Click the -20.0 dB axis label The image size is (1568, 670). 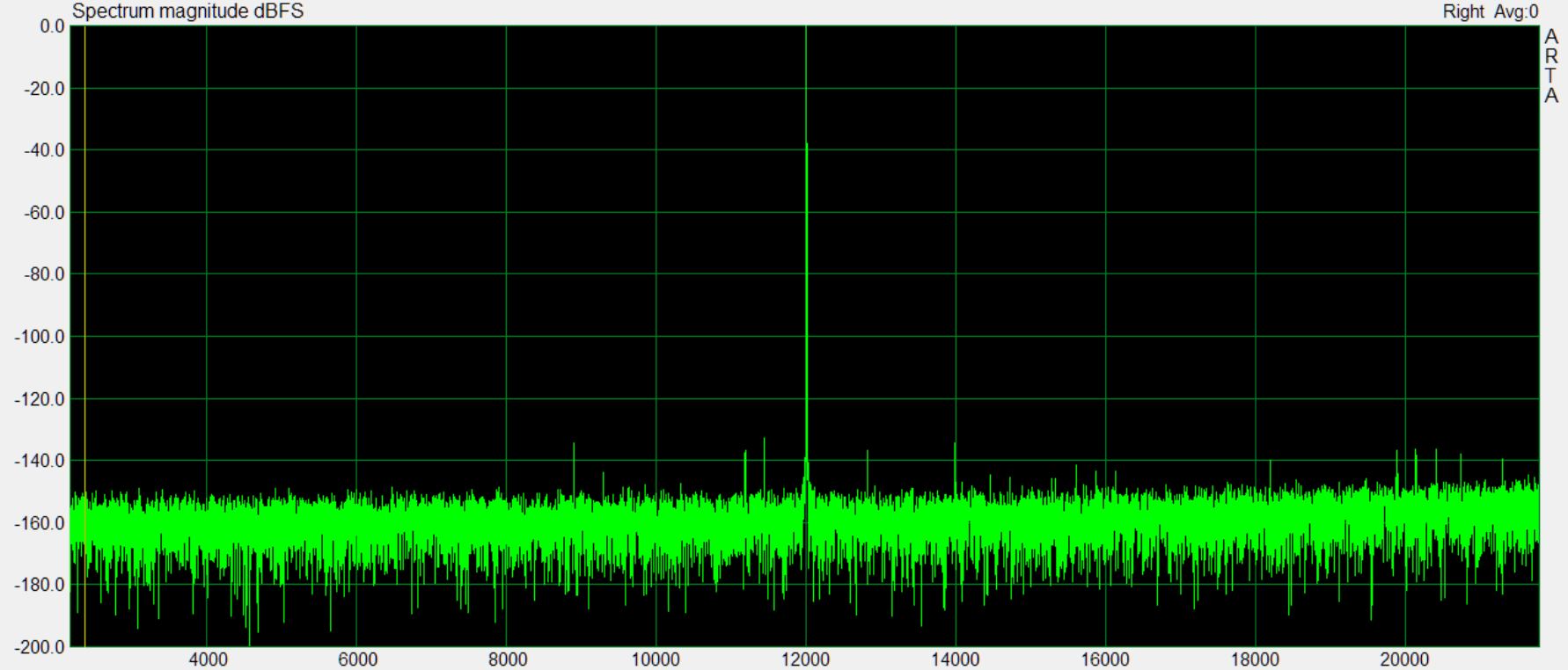(46, 89)
